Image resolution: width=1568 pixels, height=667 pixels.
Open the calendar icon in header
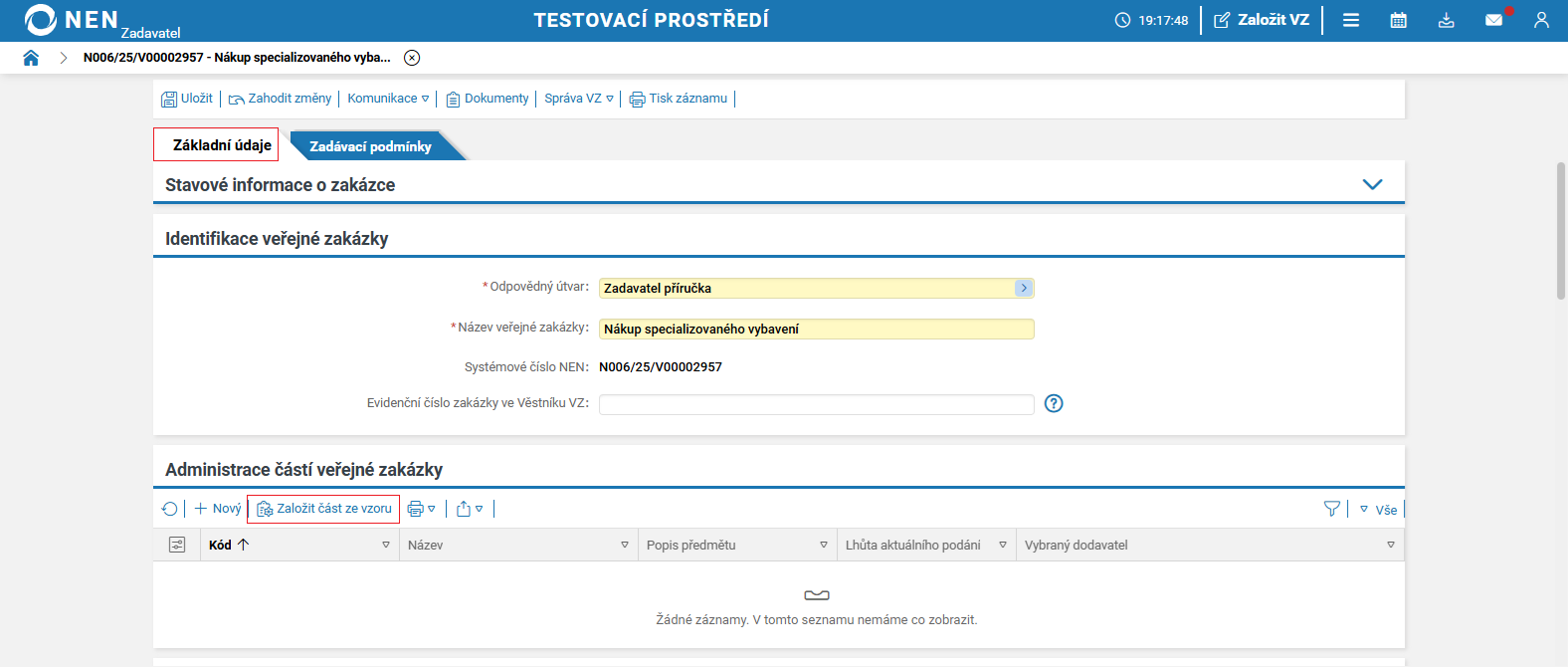coord(1398,20)
